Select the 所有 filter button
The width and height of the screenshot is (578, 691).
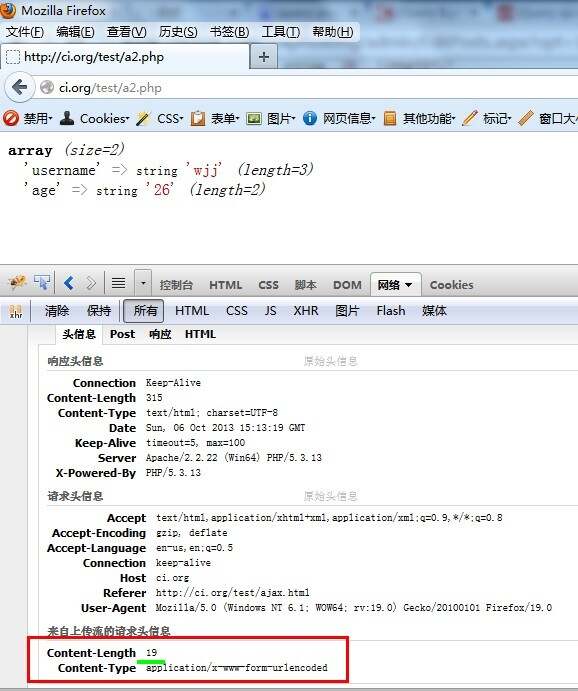tap(144, 311)
